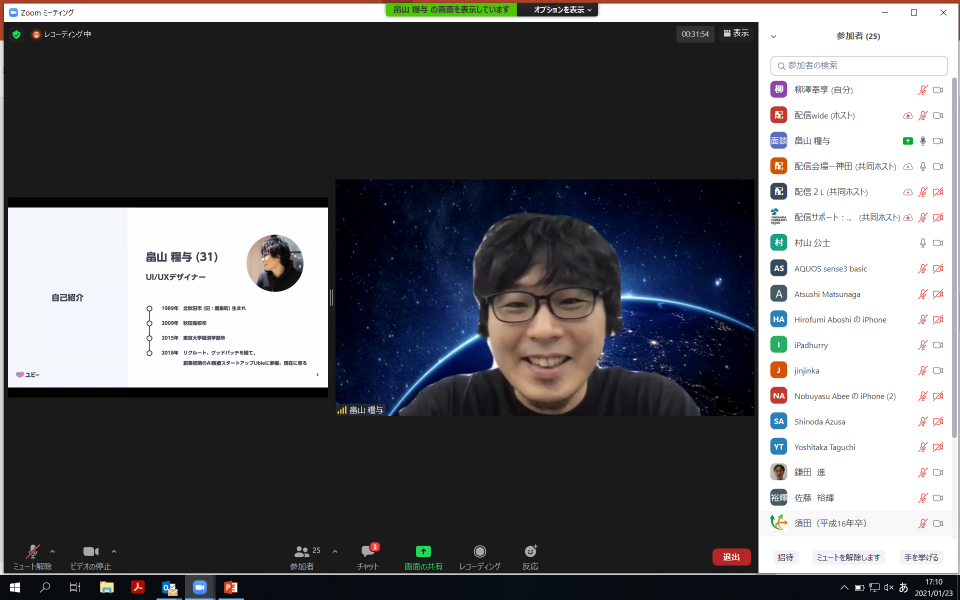
Task: Click the disabled video icon for 配信2L
Action: pyautogui.click(x=938, y=192)
